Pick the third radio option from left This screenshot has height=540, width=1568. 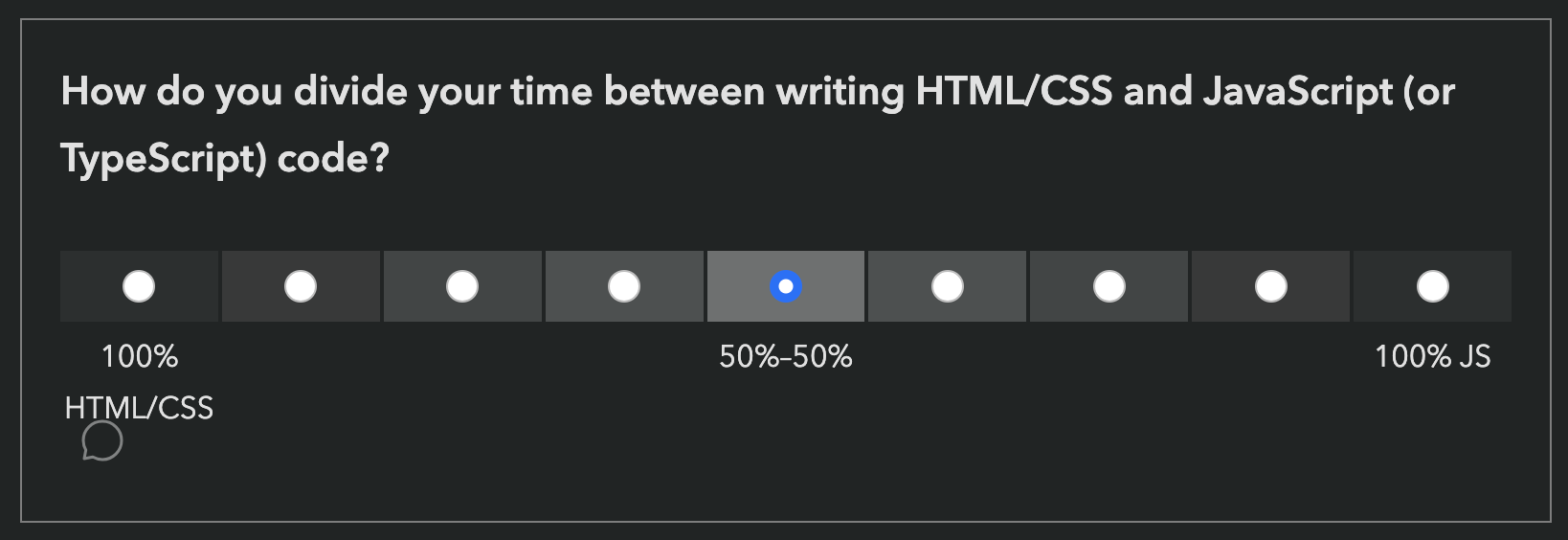point(462,286)
